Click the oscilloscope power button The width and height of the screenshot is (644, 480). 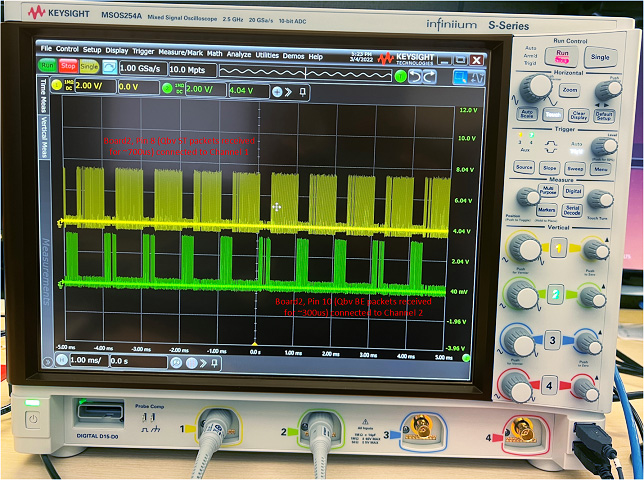[x=33, y=420]
